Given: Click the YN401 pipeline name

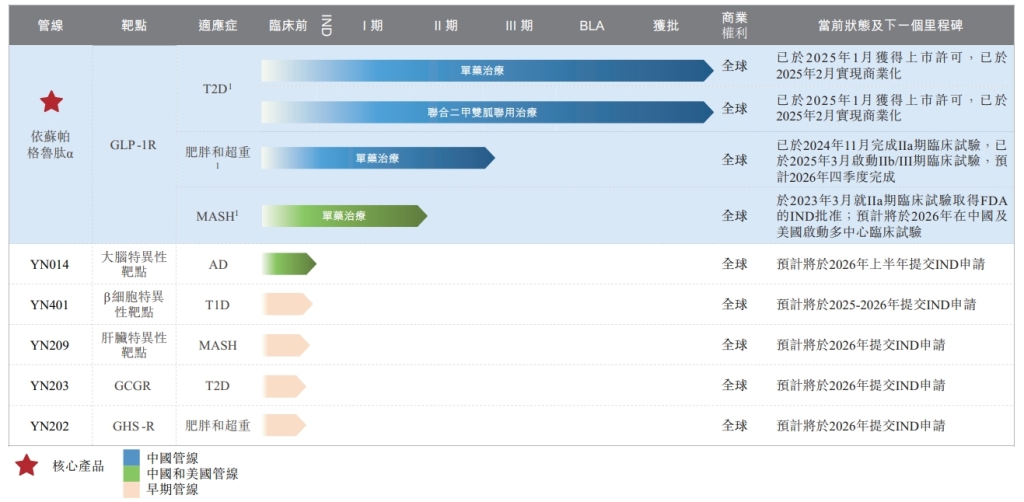Looking at the screenshot, I should (x=49, y=305).
